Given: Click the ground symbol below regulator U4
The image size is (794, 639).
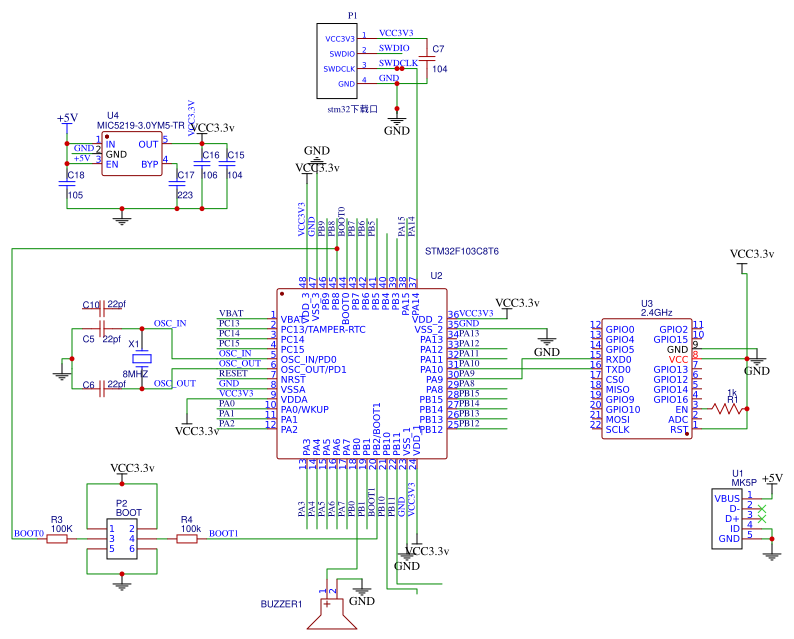Looking at the screenshot, I should pos(122,220).
